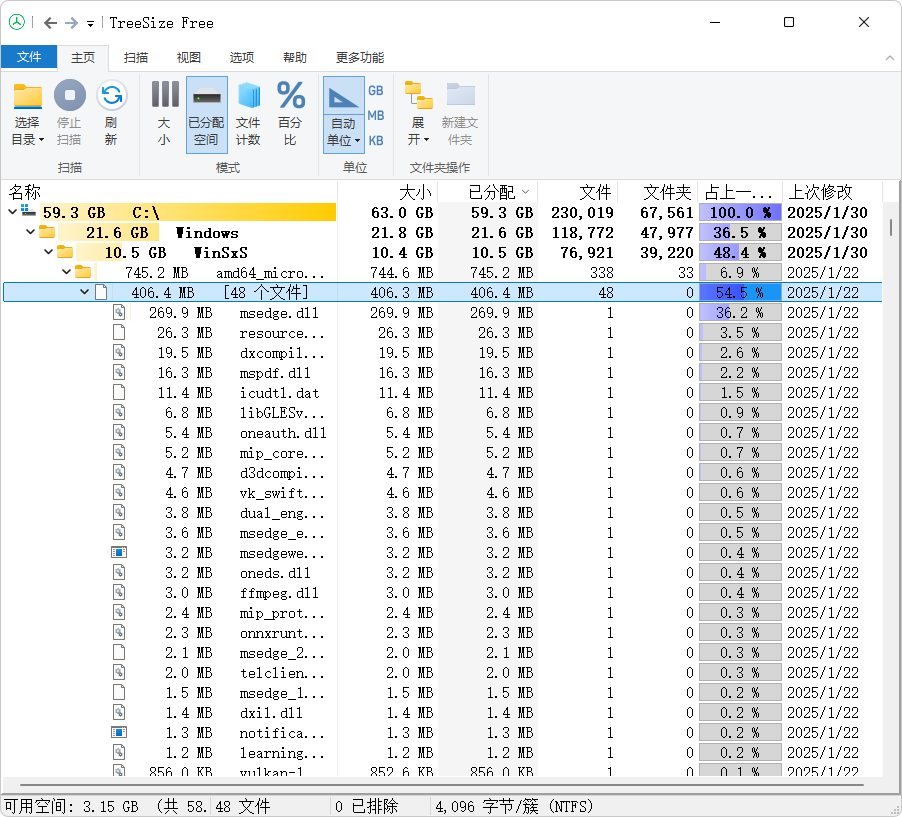Sort by the Size (大小) column header

click(388, 192)
